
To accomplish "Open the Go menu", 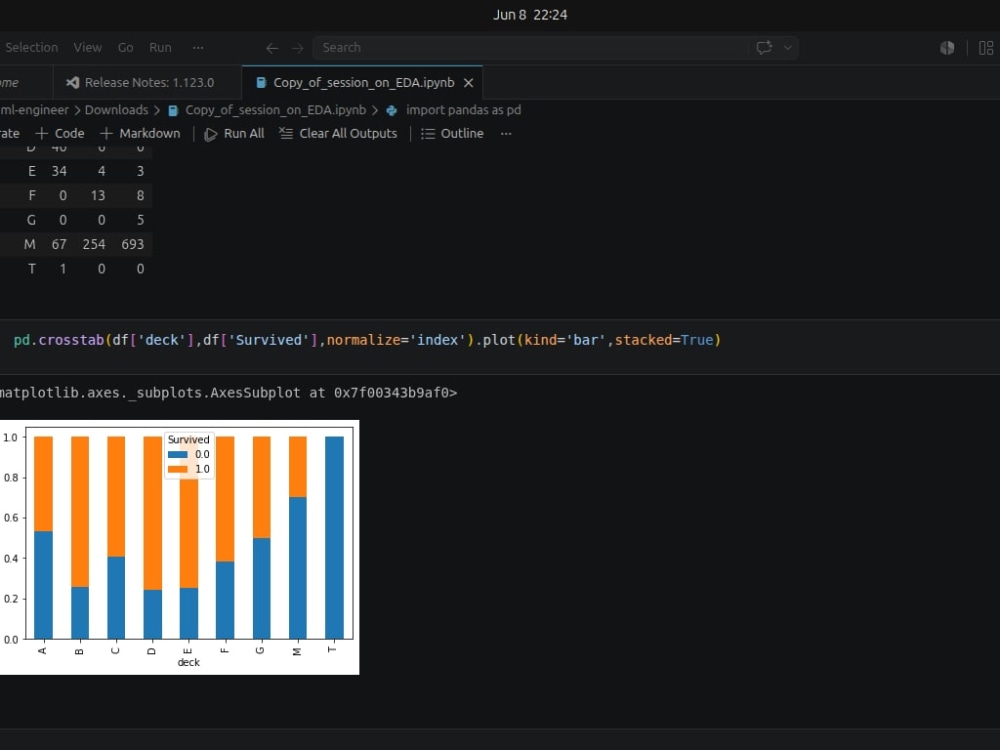I will pos(126,48).
